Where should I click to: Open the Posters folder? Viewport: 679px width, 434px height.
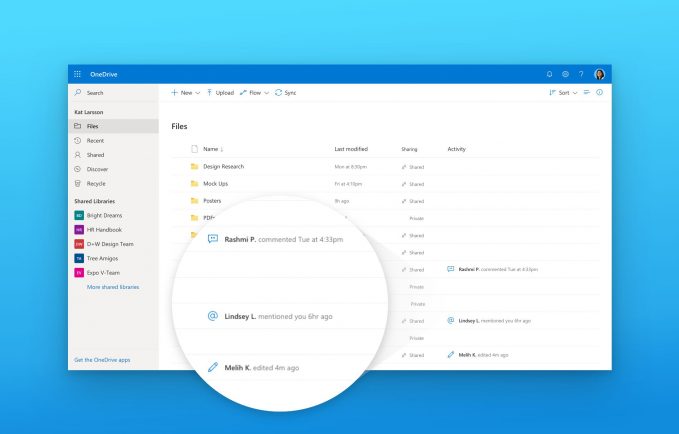(212, 201)
